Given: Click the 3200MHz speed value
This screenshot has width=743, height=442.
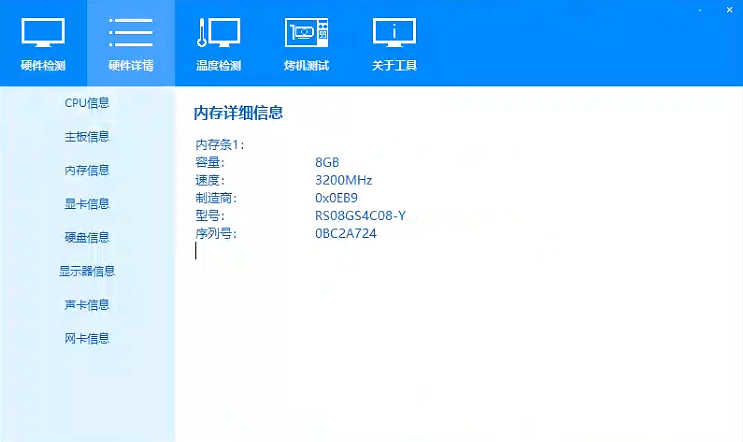Looking at the screenshot, I should 343,180.
